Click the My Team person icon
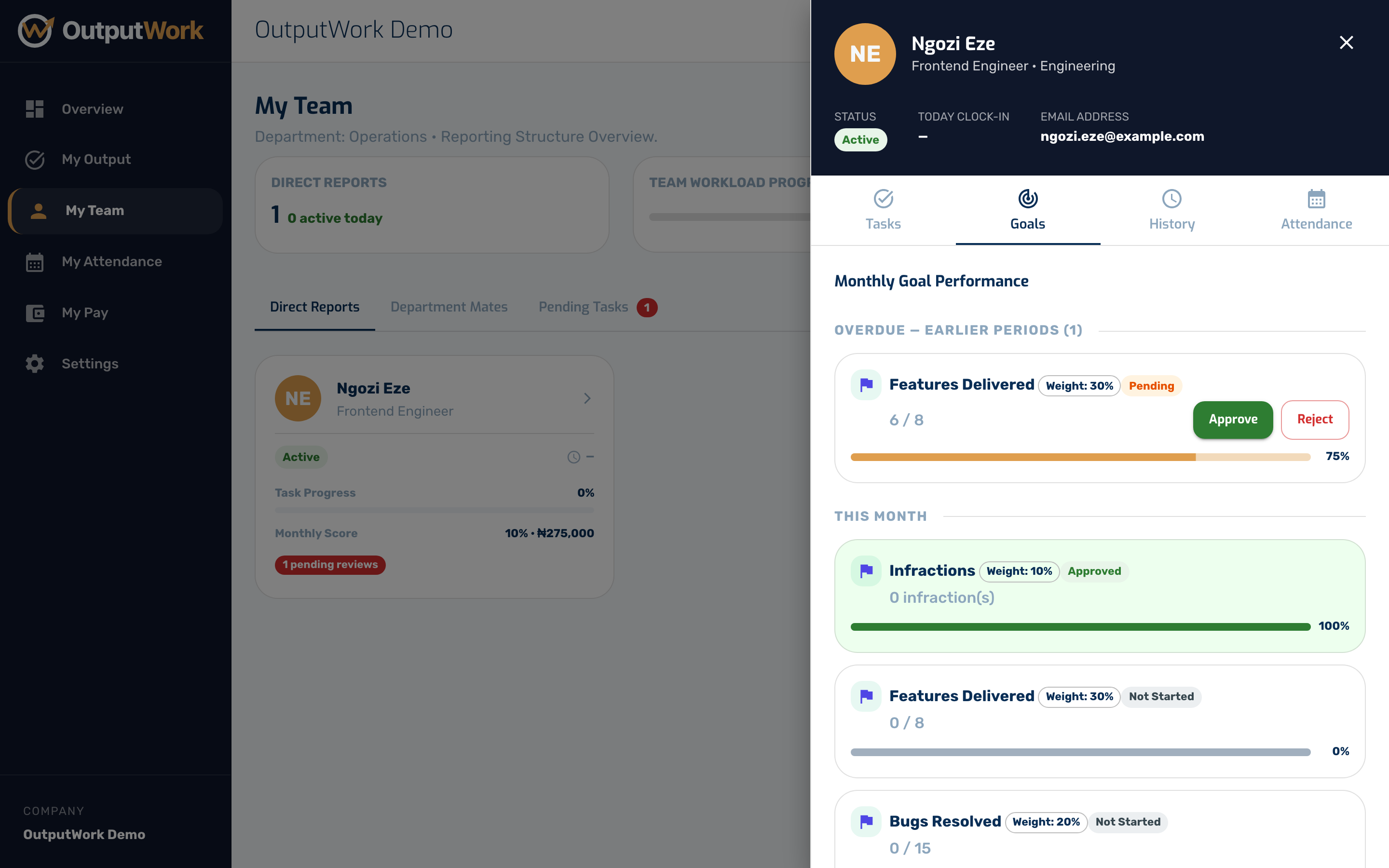Screen dimensions: 1389x868 tap(39, 211)
